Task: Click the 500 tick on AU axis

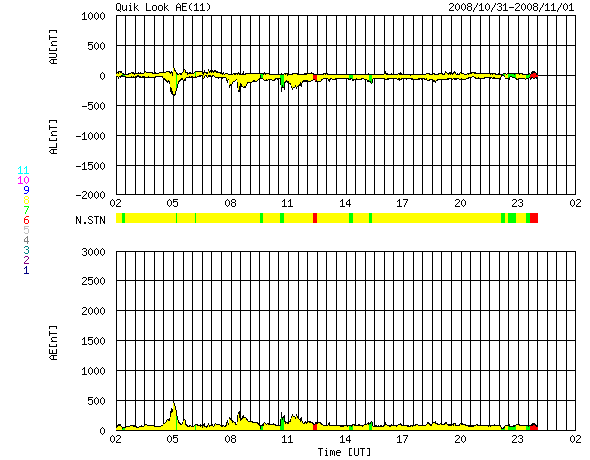Action: 97,46
